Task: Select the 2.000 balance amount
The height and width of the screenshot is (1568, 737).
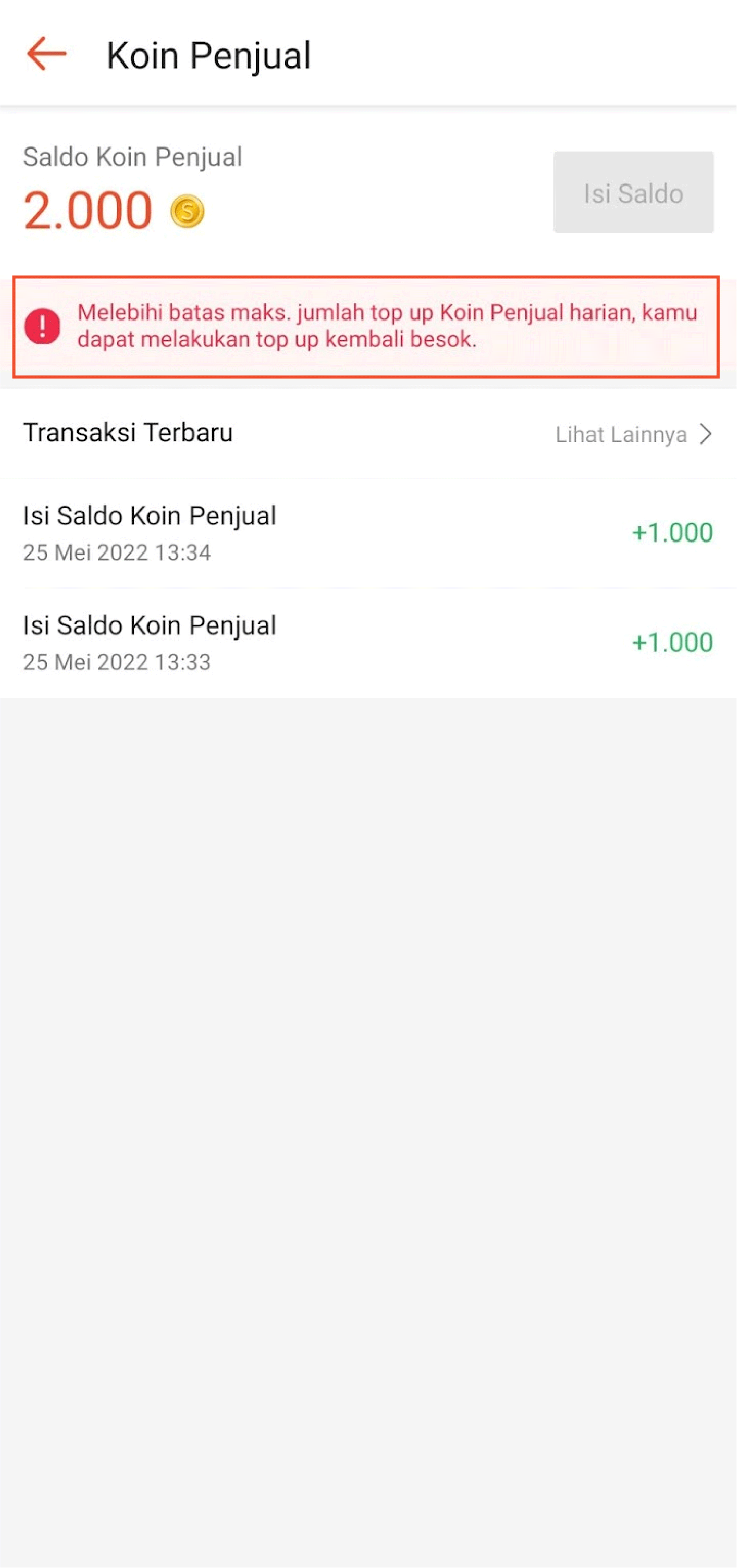Action: (87, 211)
